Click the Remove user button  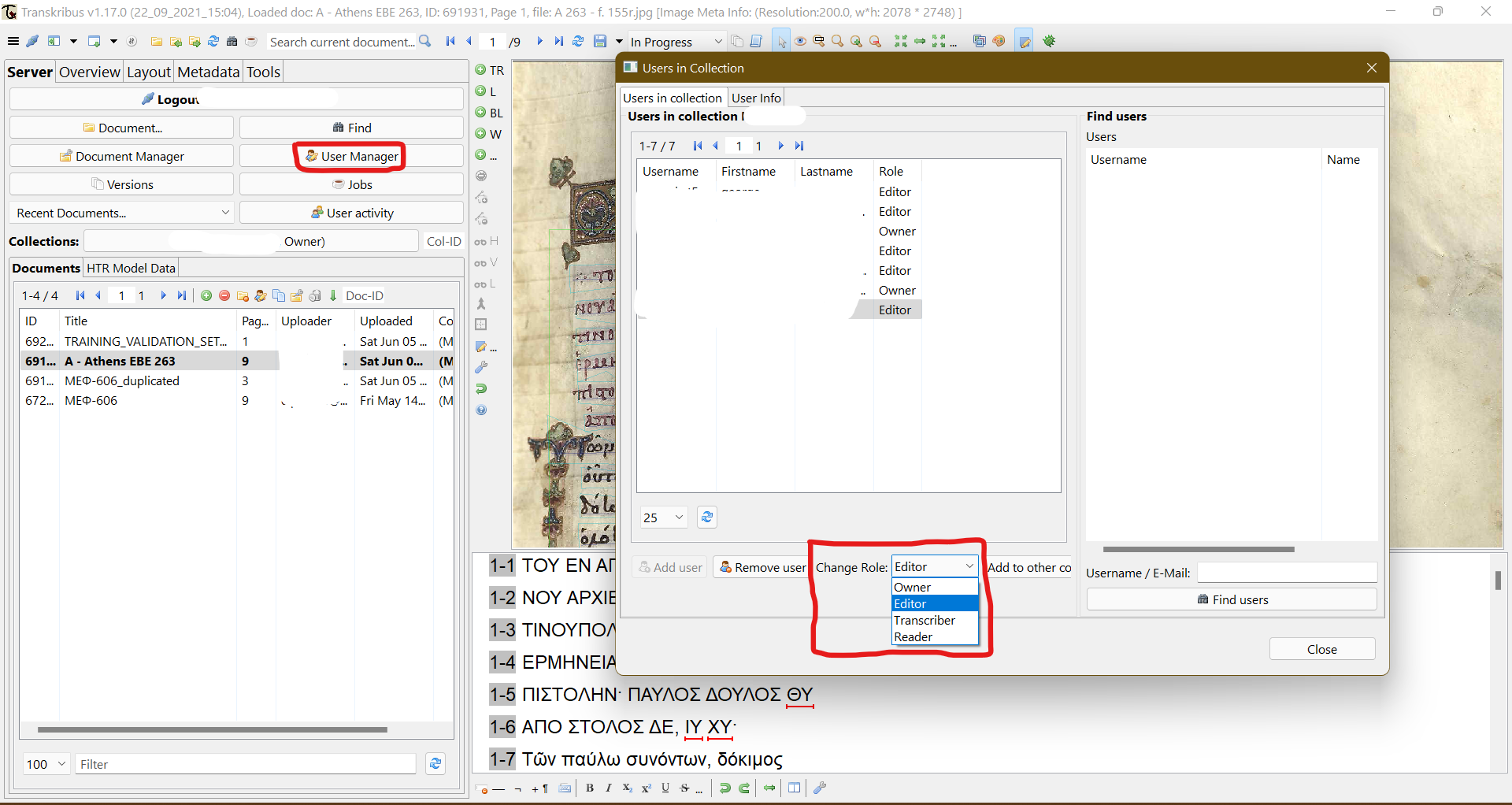coord(762,567)
